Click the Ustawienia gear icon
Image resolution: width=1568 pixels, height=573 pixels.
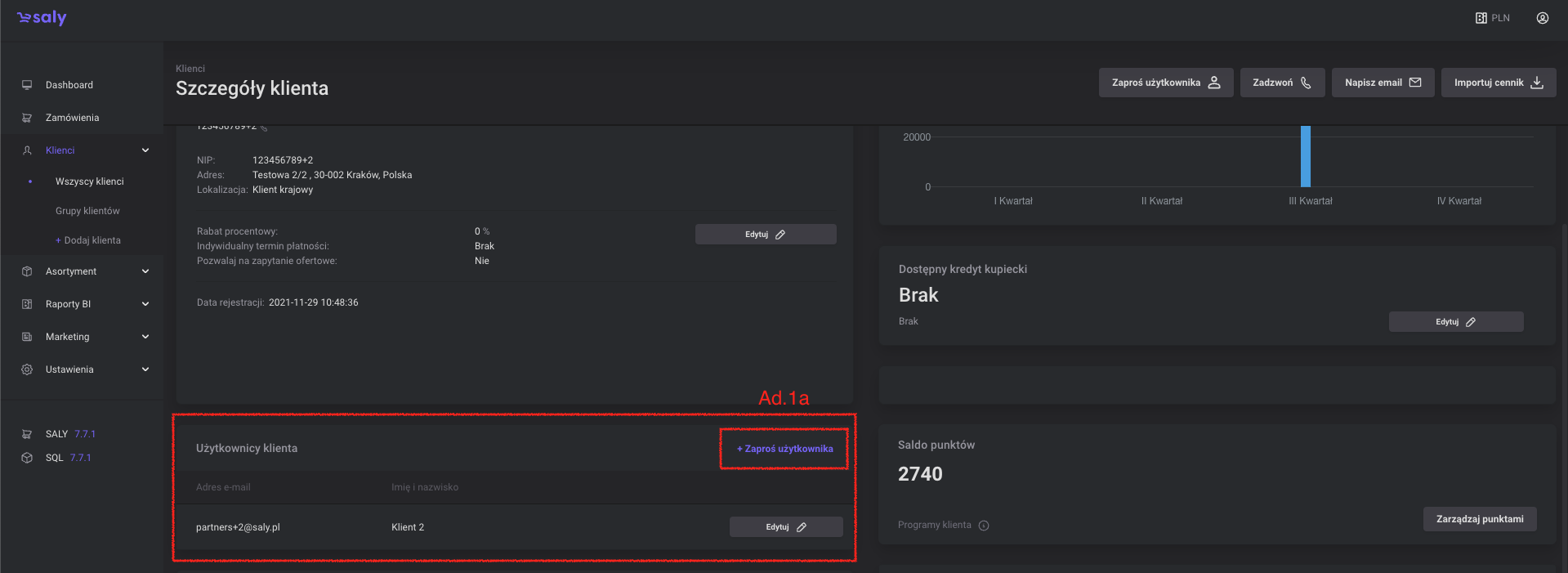point(27,369)
